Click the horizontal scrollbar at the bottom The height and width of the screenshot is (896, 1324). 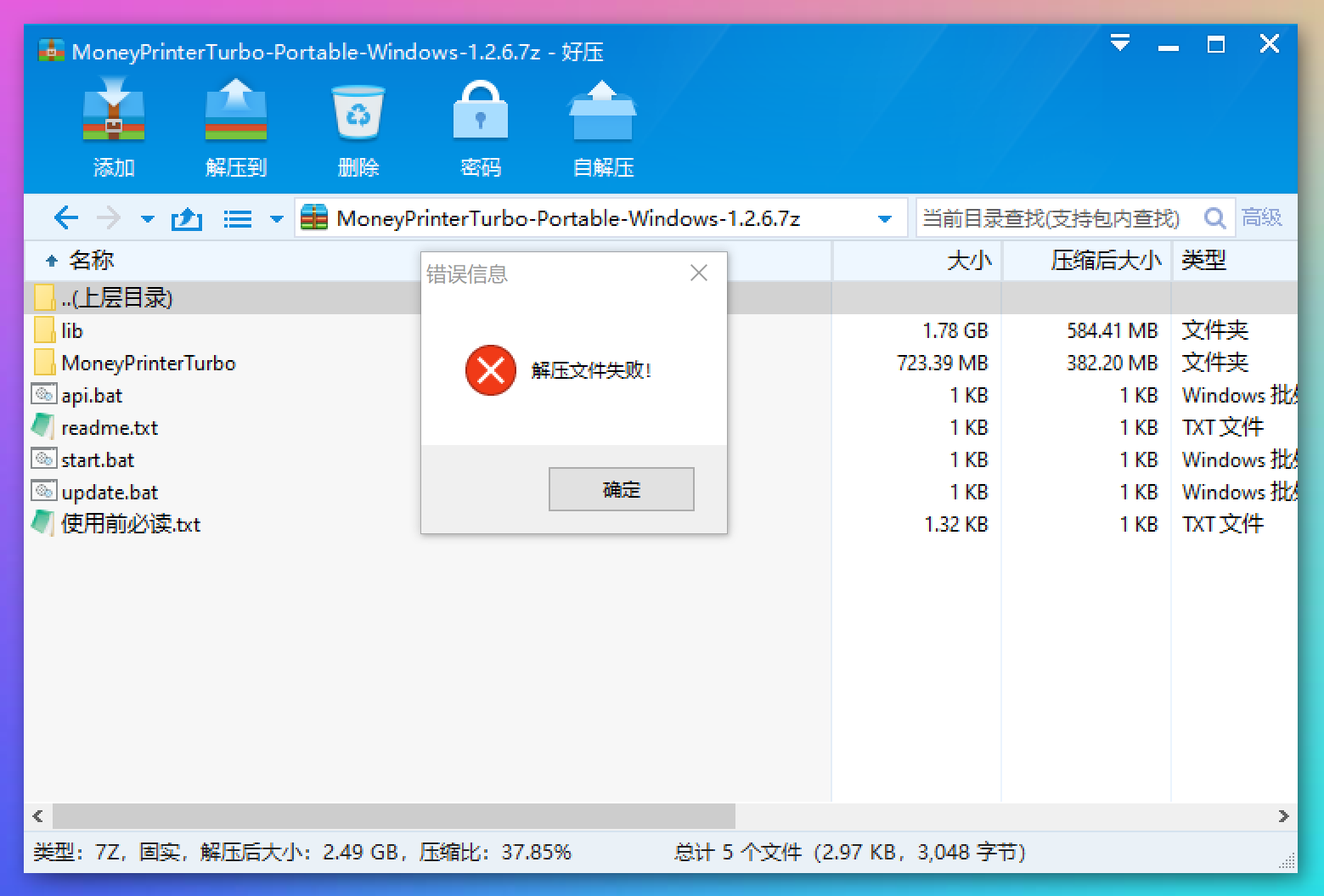tap(391, 817)
